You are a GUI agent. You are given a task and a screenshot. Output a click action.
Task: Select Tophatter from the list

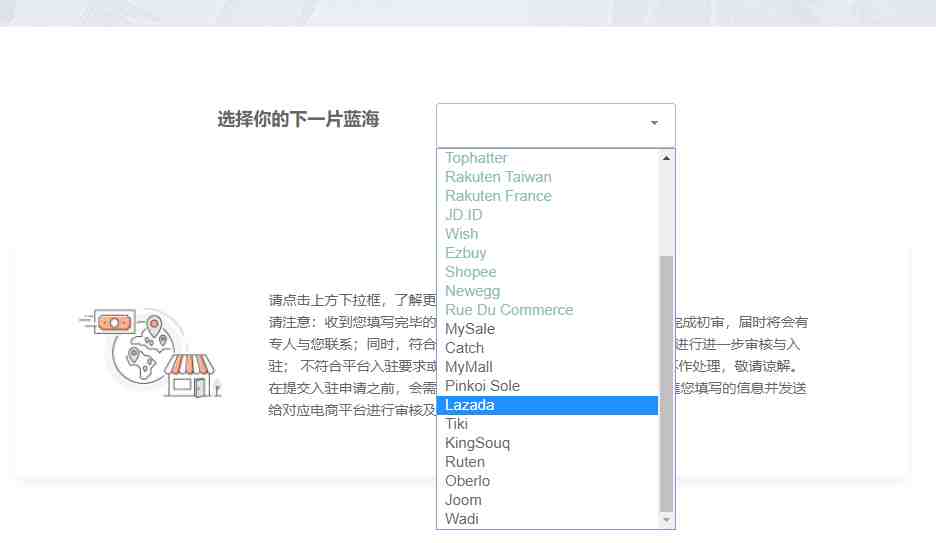pyautogui.click(x=547, y=158)
